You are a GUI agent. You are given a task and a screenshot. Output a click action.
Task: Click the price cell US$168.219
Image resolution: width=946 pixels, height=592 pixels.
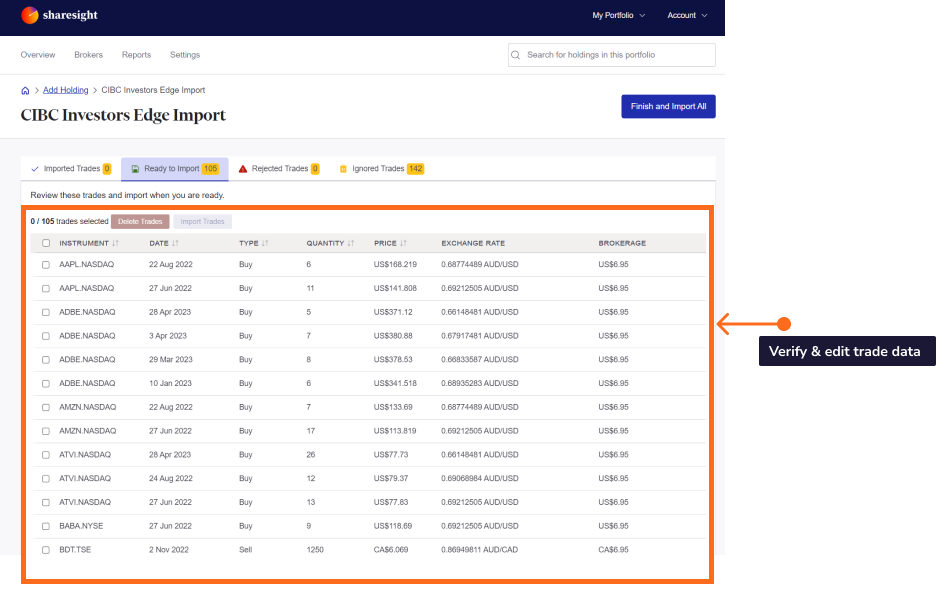pos(395,264)
